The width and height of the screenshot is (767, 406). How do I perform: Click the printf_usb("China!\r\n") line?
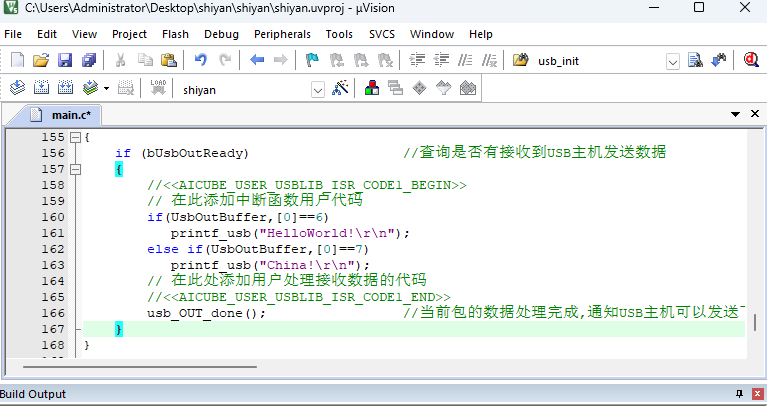tap(270, 265)
